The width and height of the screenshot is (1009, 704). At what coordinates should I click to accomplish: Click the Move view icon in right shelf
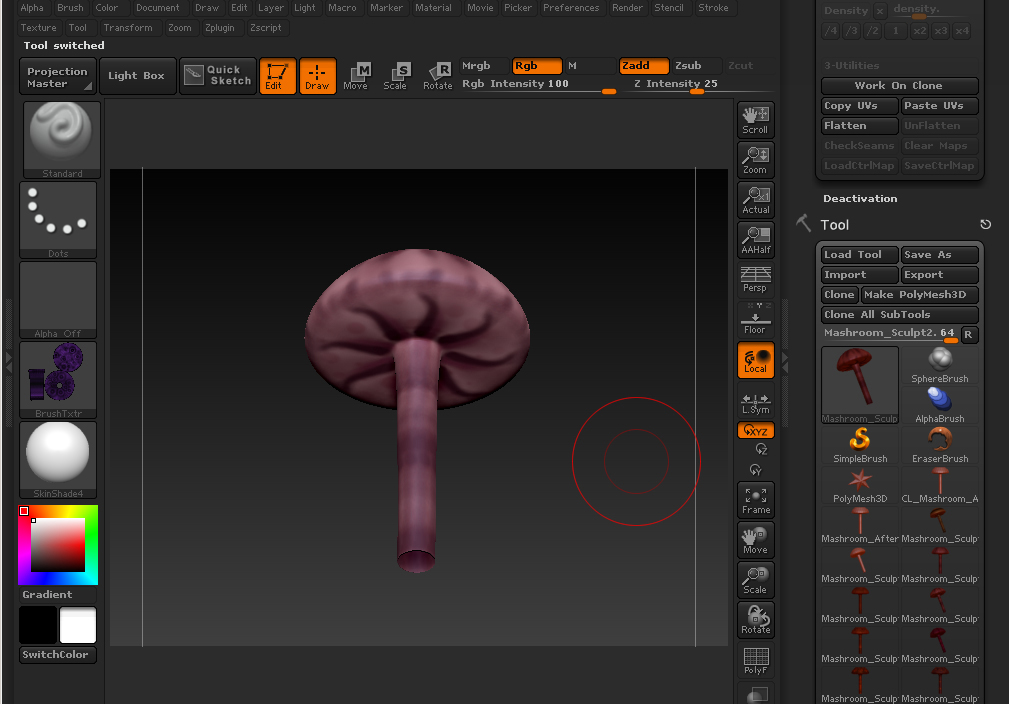point(755,540)
